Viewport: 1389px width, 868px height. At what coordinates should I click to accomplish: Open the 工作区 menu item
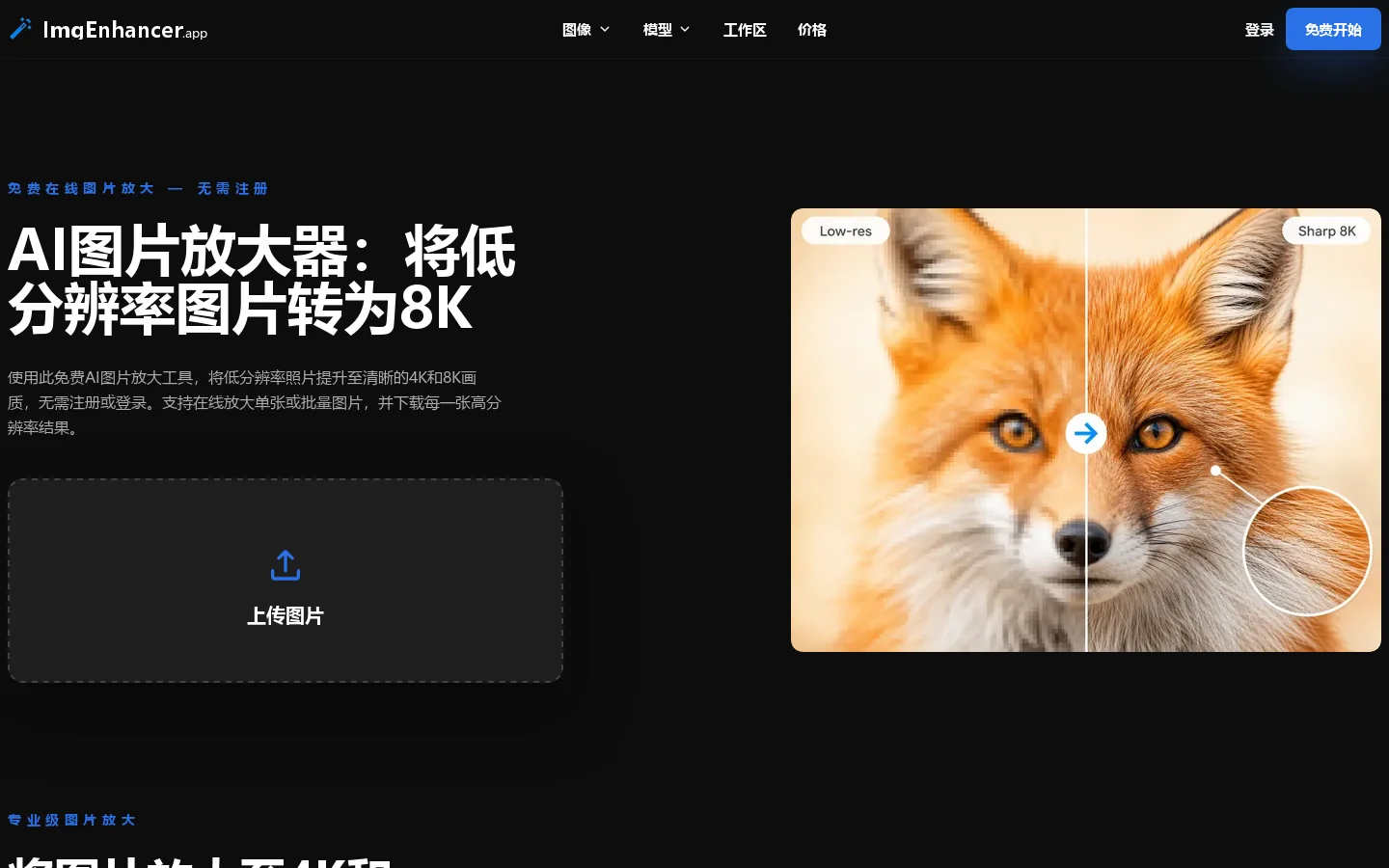point(745,30)
